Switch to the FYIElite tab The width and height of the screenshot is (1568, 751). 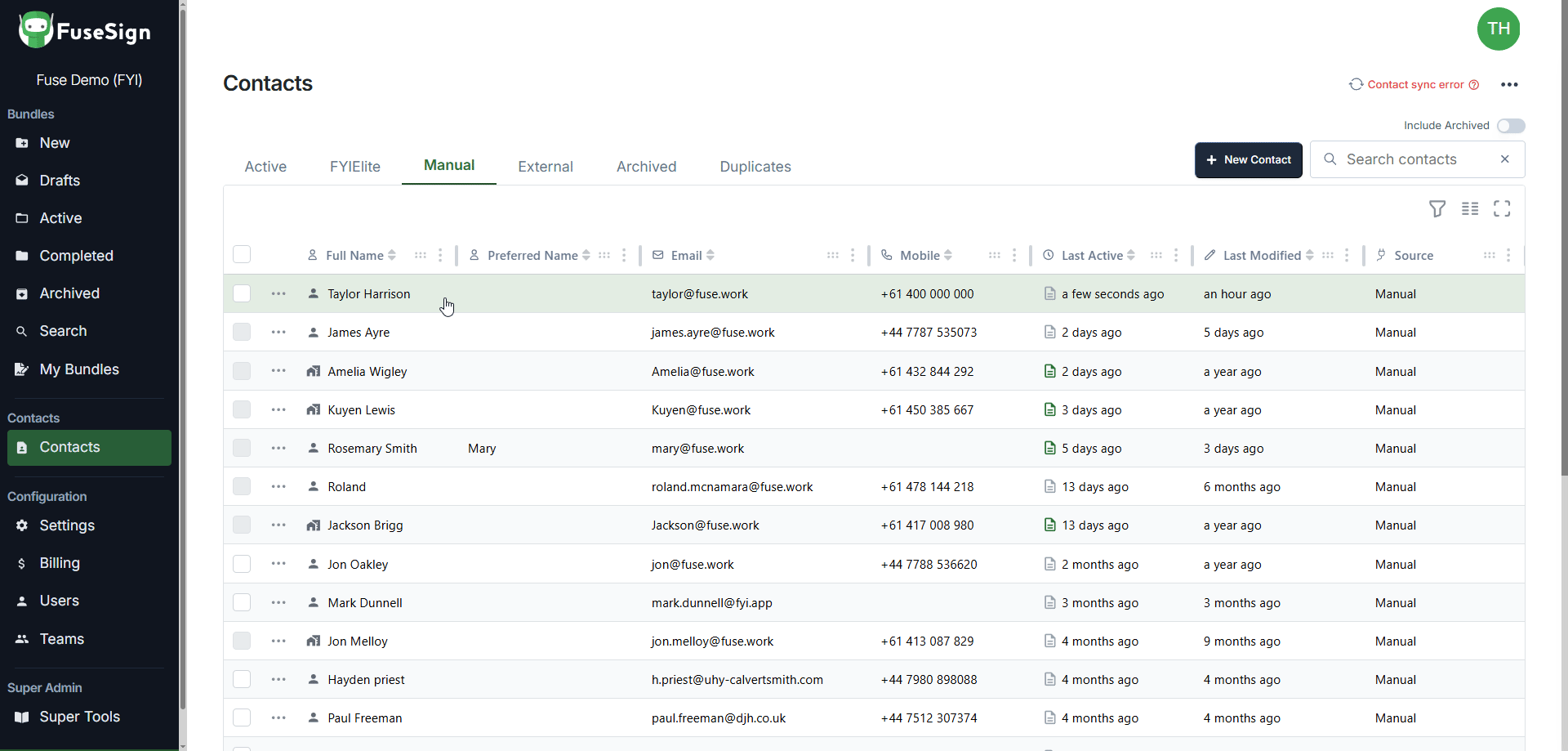[x=354, y=167]
